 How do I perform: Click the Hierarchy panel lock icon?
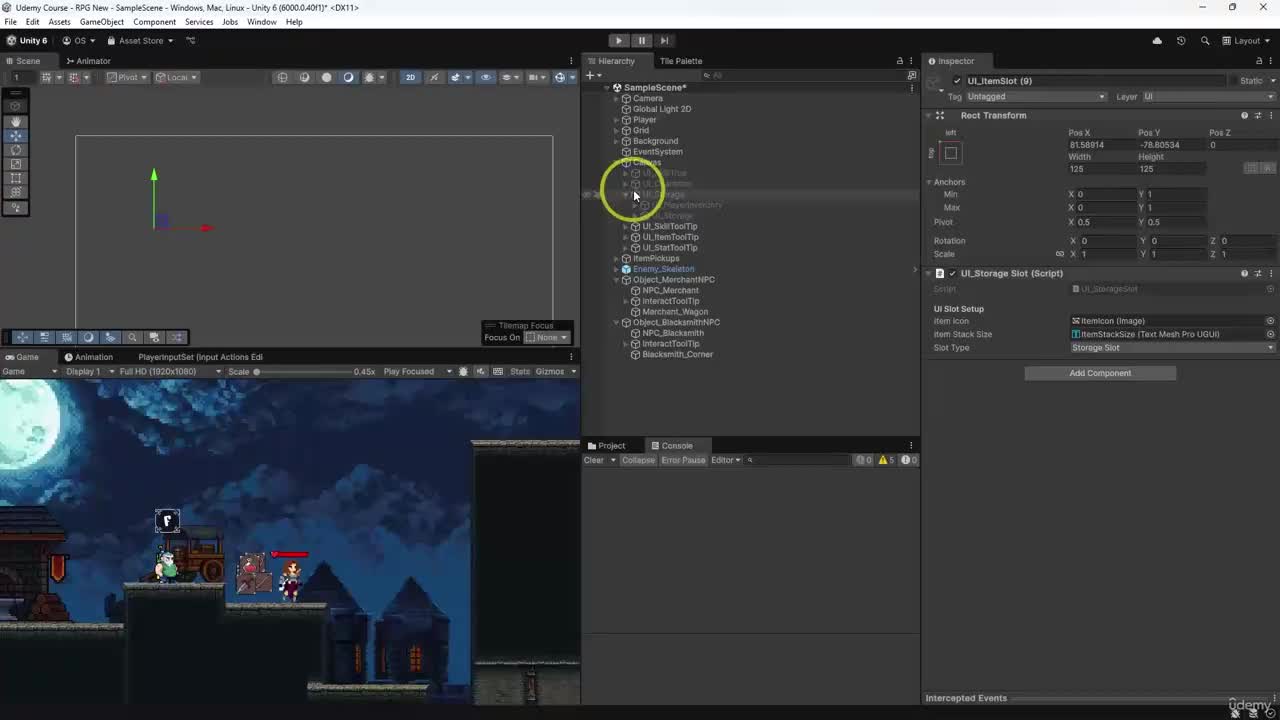point(899,61)
